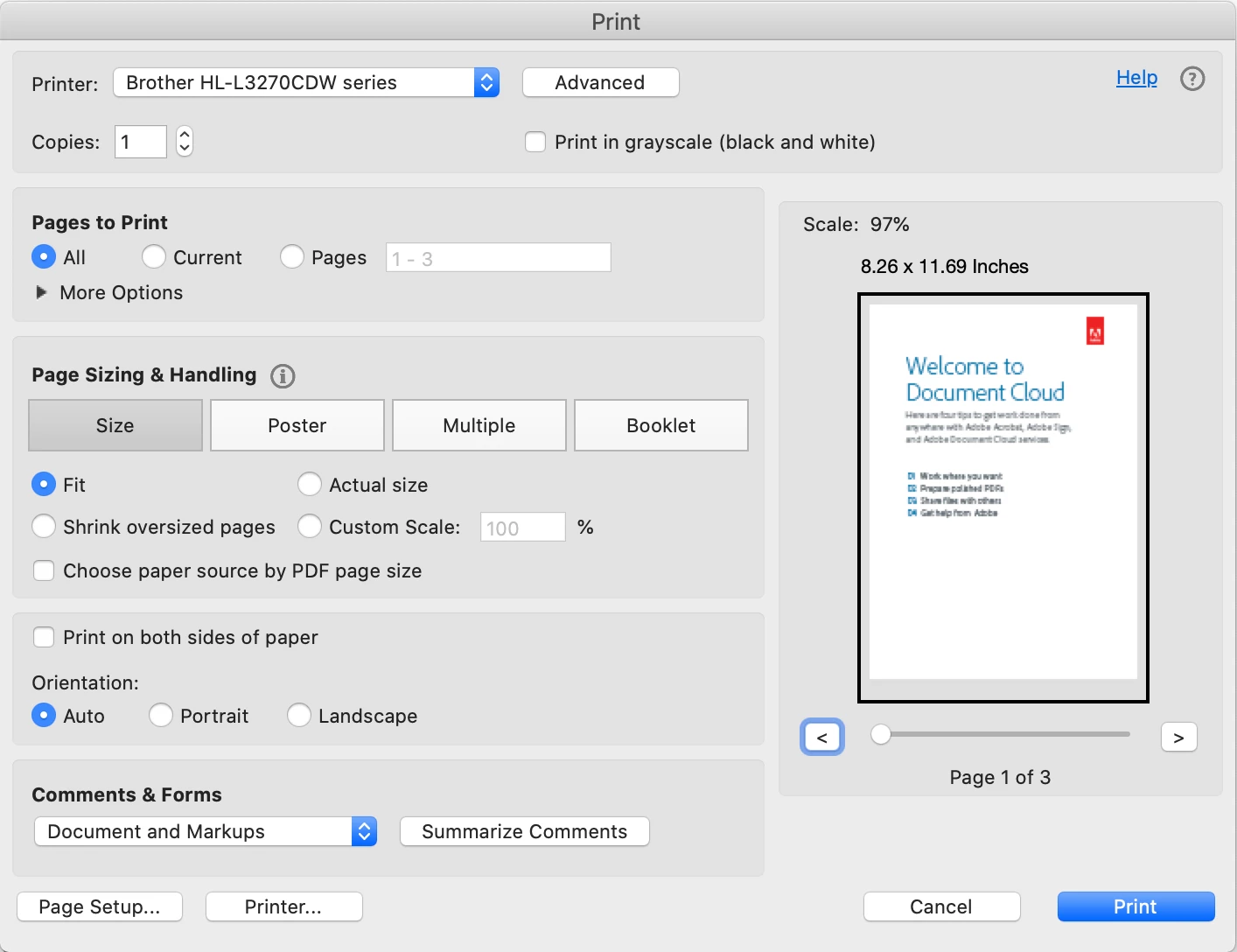Switch to the Multiple tab
The image size is (1237, 952).
(x=479, y=425)
